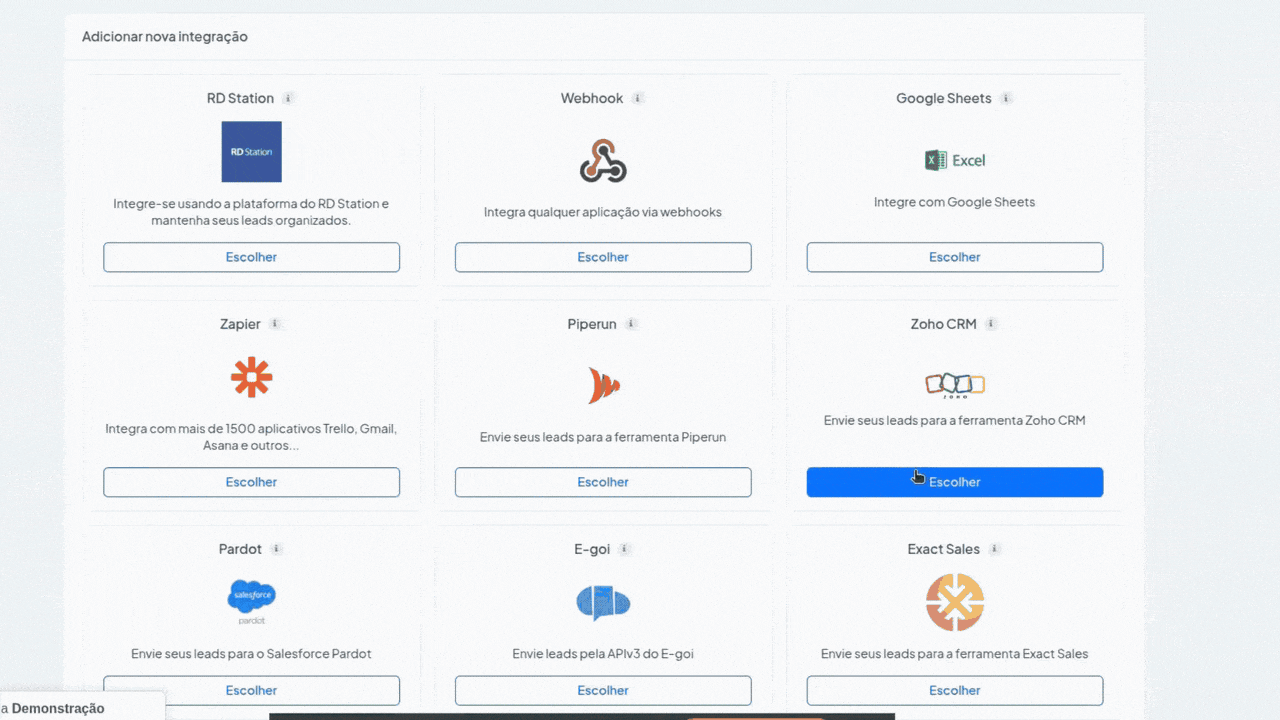The height and width of the screenshot is (720, 1280).
Task: Pick Escolher for Exact Sales
Action: point(955,690)
